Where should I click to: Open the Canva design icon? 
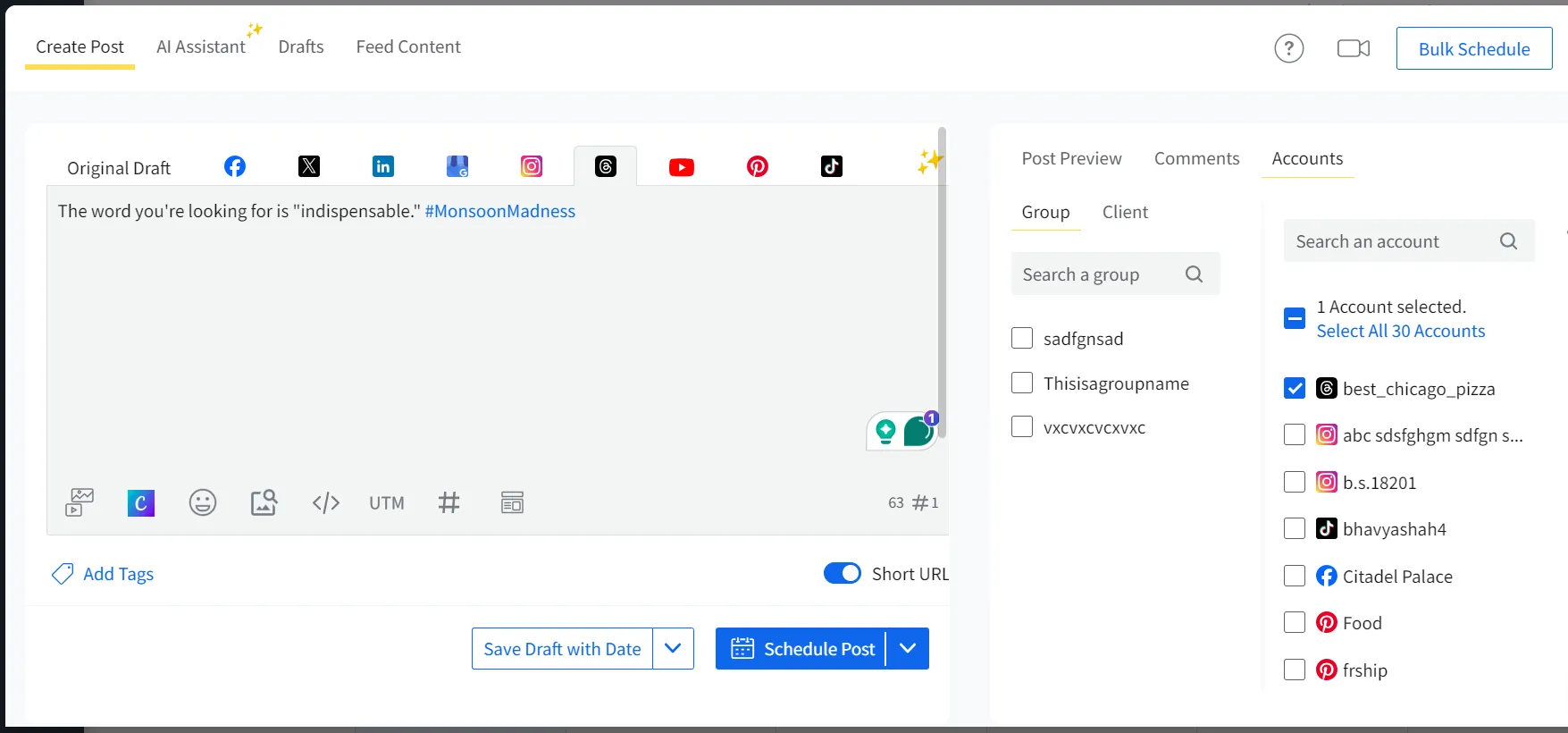(141, 503)
